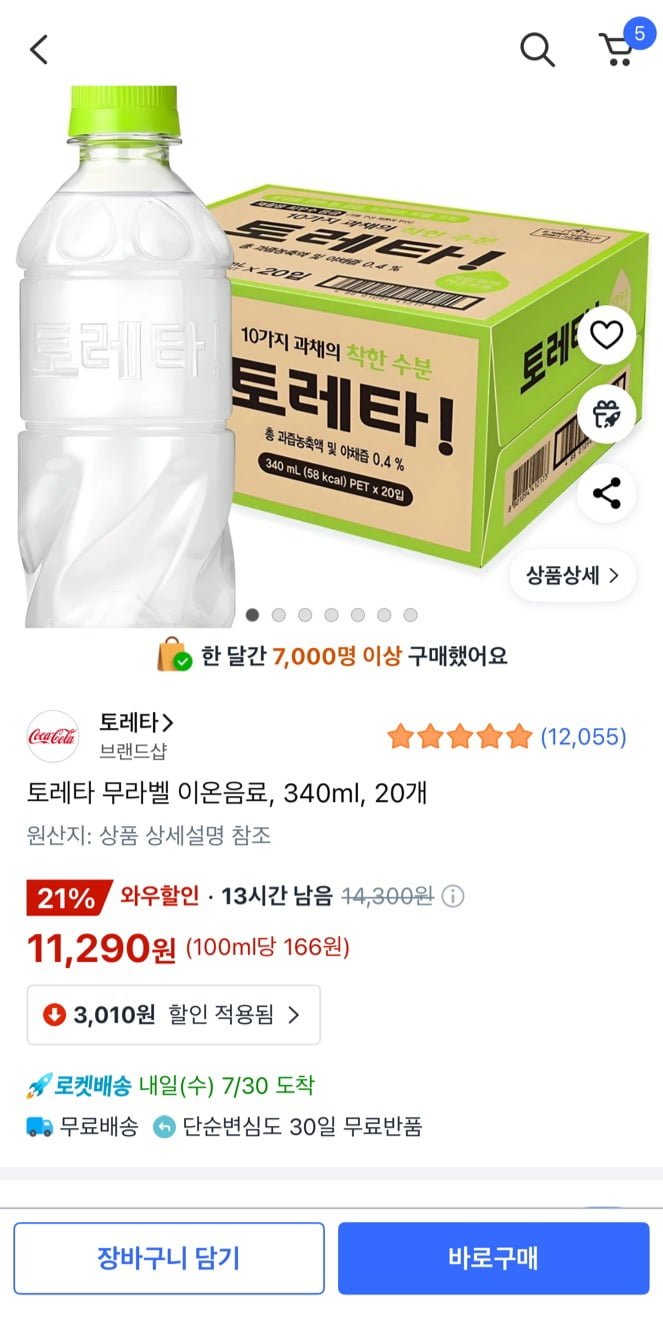The width and height of the screenshot is (663, 1327).
Task: Select the last image page dot
Action: tap(410, 615)
